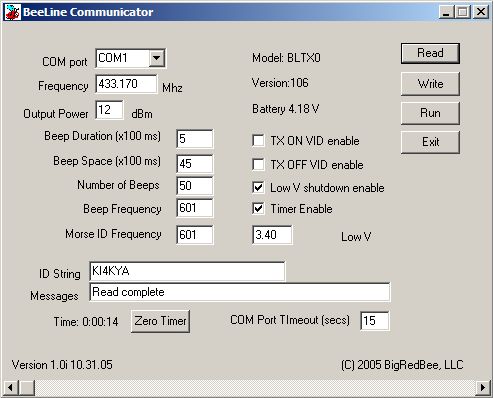Click 'Version 1.0i 10.31.05' text
Image resolution: width=493 pixels, height=398 pixels.
62,365
